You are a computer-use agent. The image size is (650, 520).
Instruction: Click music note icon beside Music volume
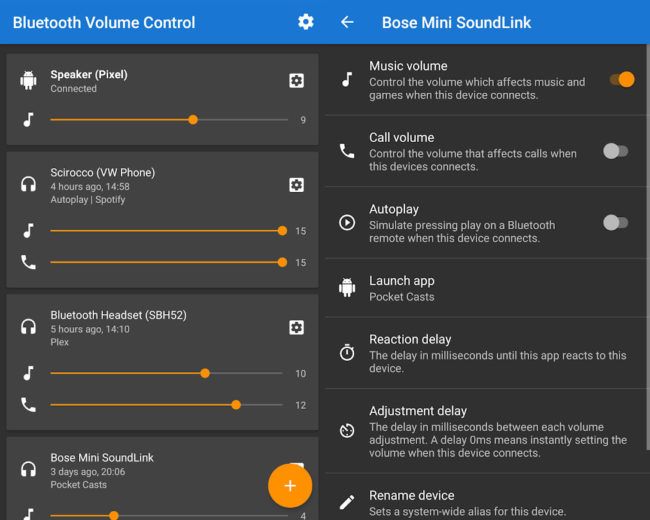point(347,79)
